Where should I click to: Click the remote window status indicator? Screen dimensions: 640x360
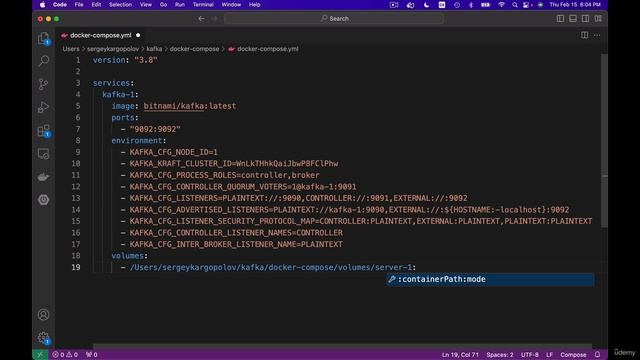click(x=40, y=355)
